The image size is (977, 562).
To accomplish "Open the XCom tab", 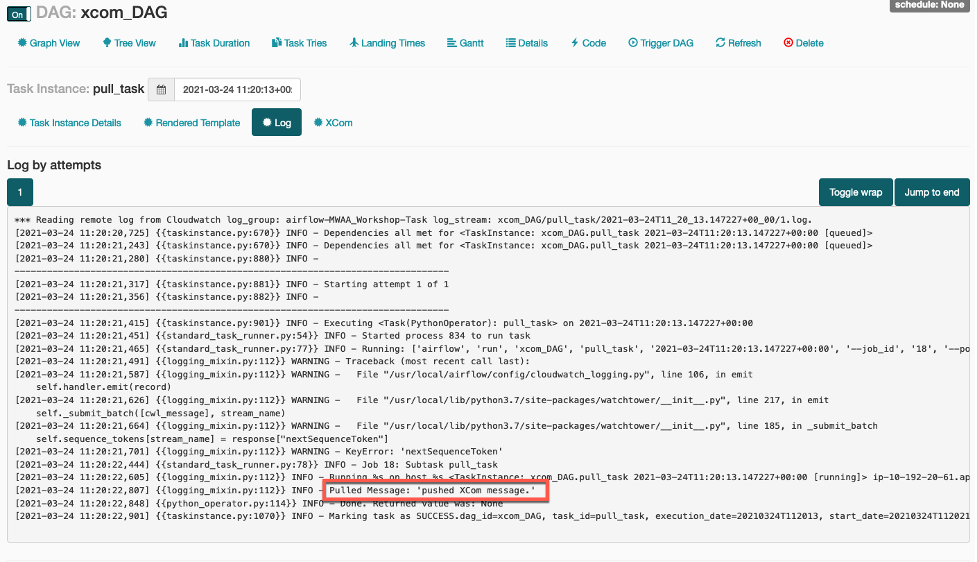I will 333,123.
